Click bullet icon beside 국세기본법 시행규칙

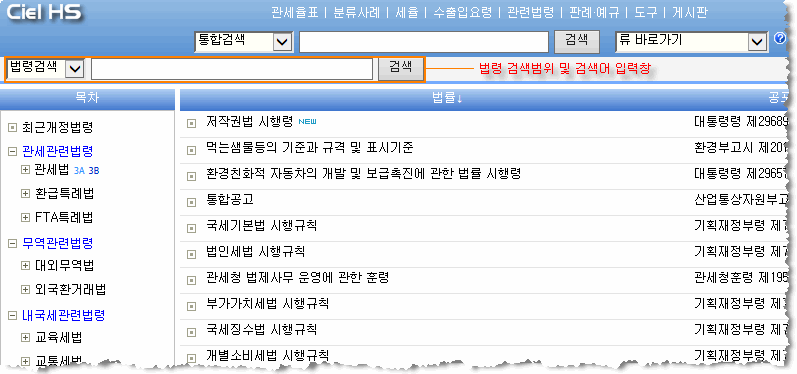[x=191, y=227]
